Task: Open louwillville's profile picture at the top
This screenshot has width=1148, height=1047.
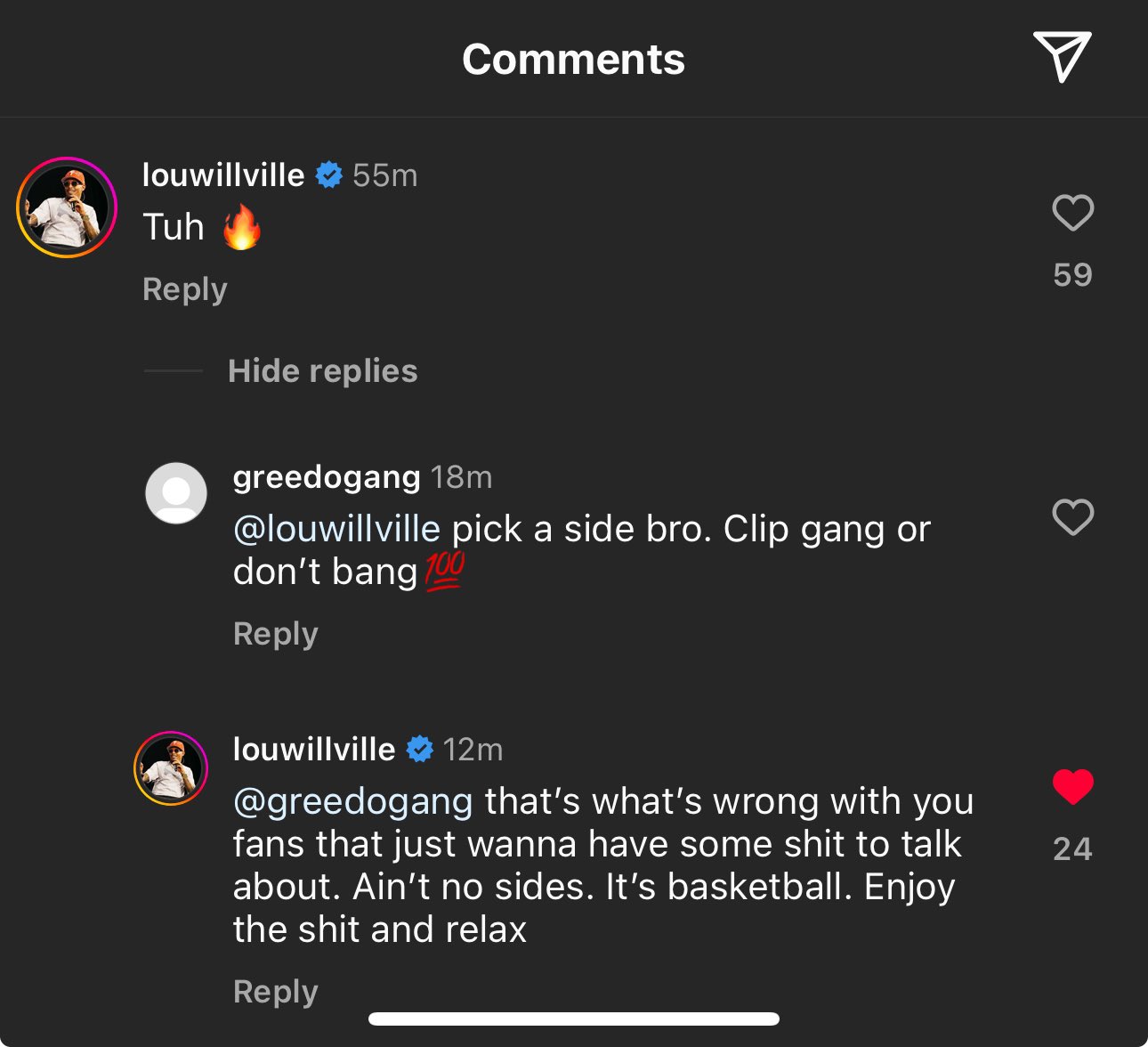Action: (x=66, y=207)
